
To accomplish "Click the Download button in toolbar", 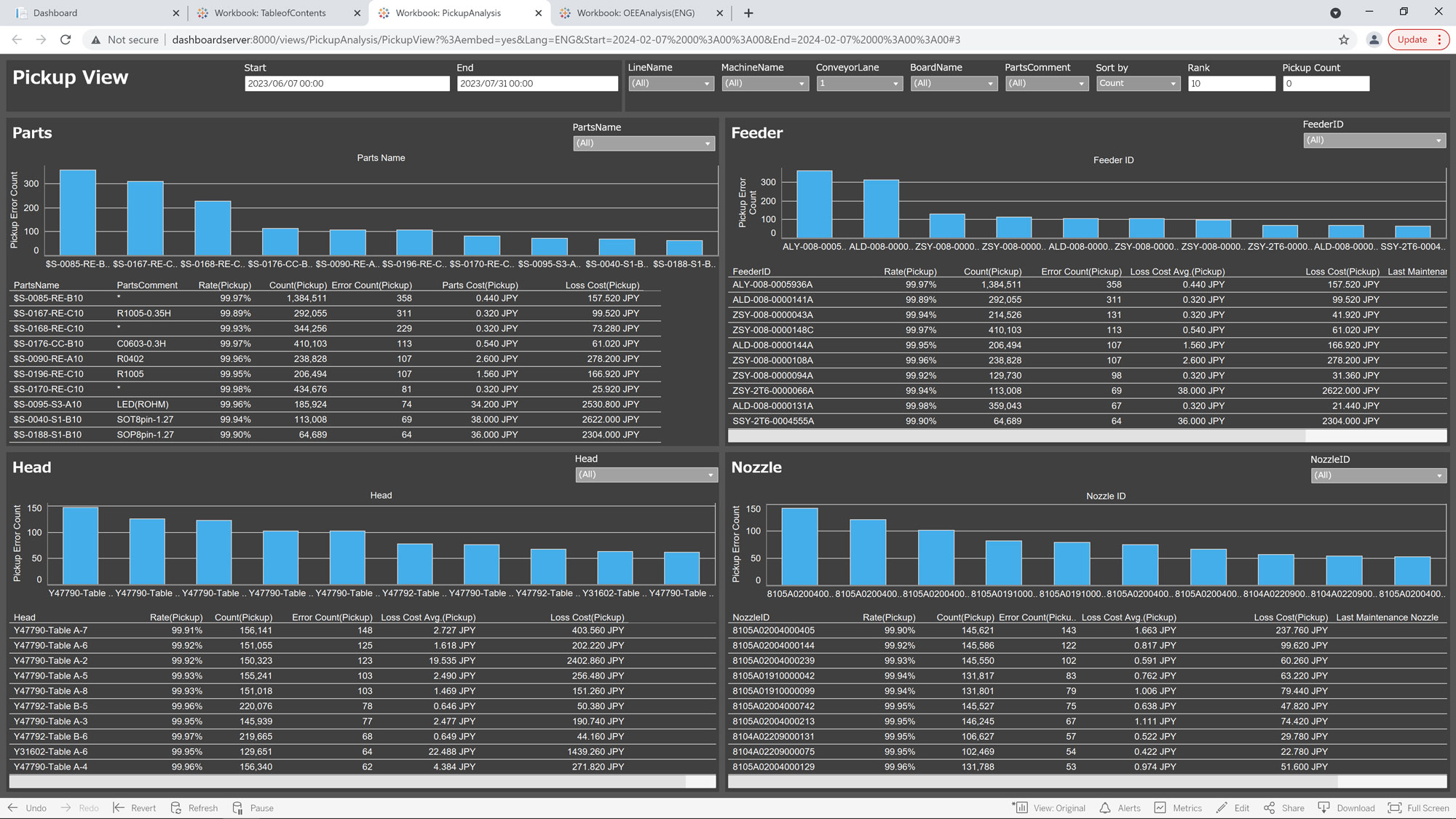I will 1349,807.
